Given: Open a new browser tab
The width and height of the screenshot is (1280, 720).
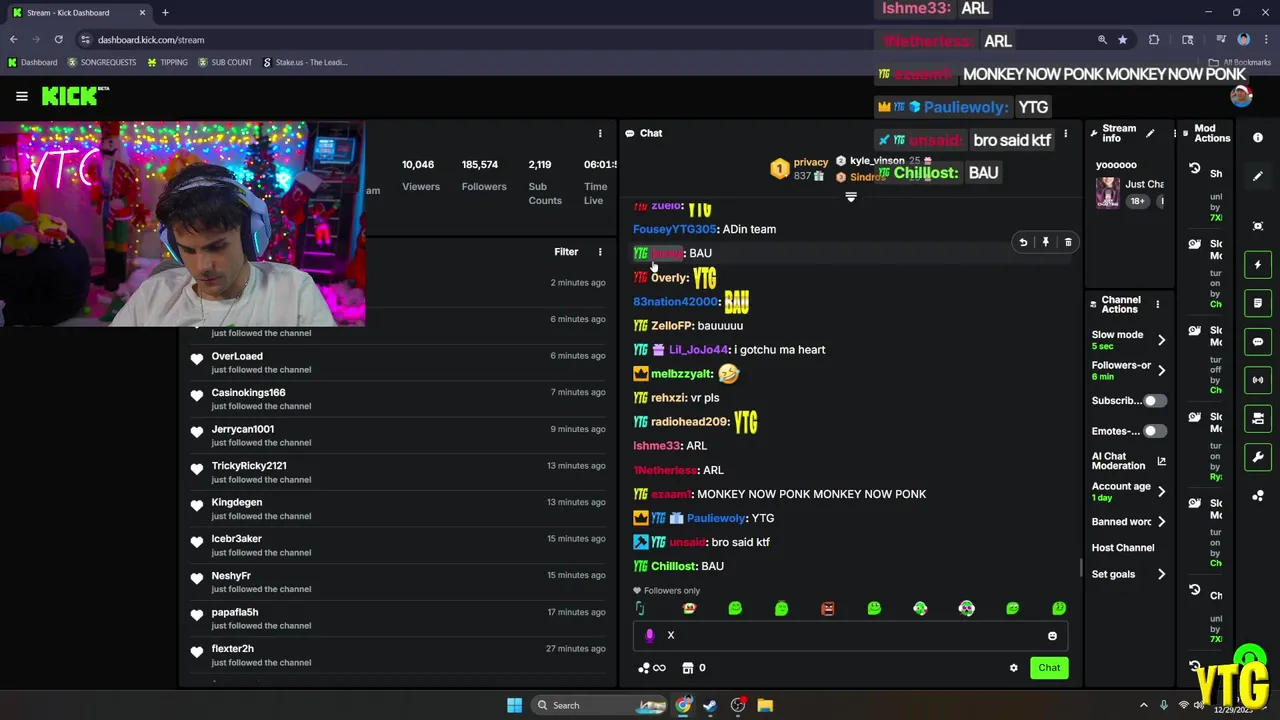Looking at the screenshot, I should (x=165, y=13).
